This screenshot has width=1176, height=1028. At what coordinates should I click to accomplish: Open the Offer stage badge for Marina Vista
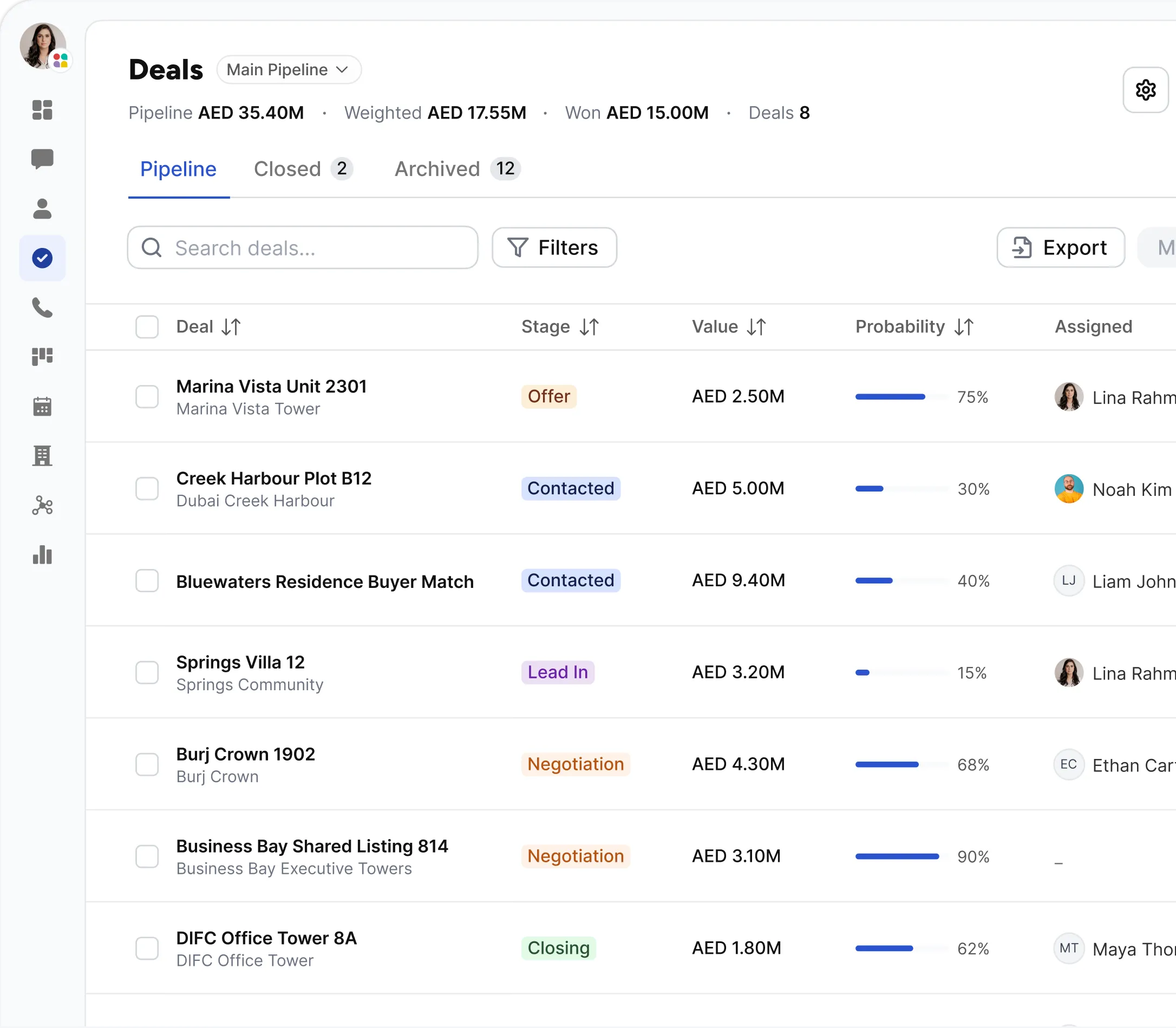tap(548, 396)
